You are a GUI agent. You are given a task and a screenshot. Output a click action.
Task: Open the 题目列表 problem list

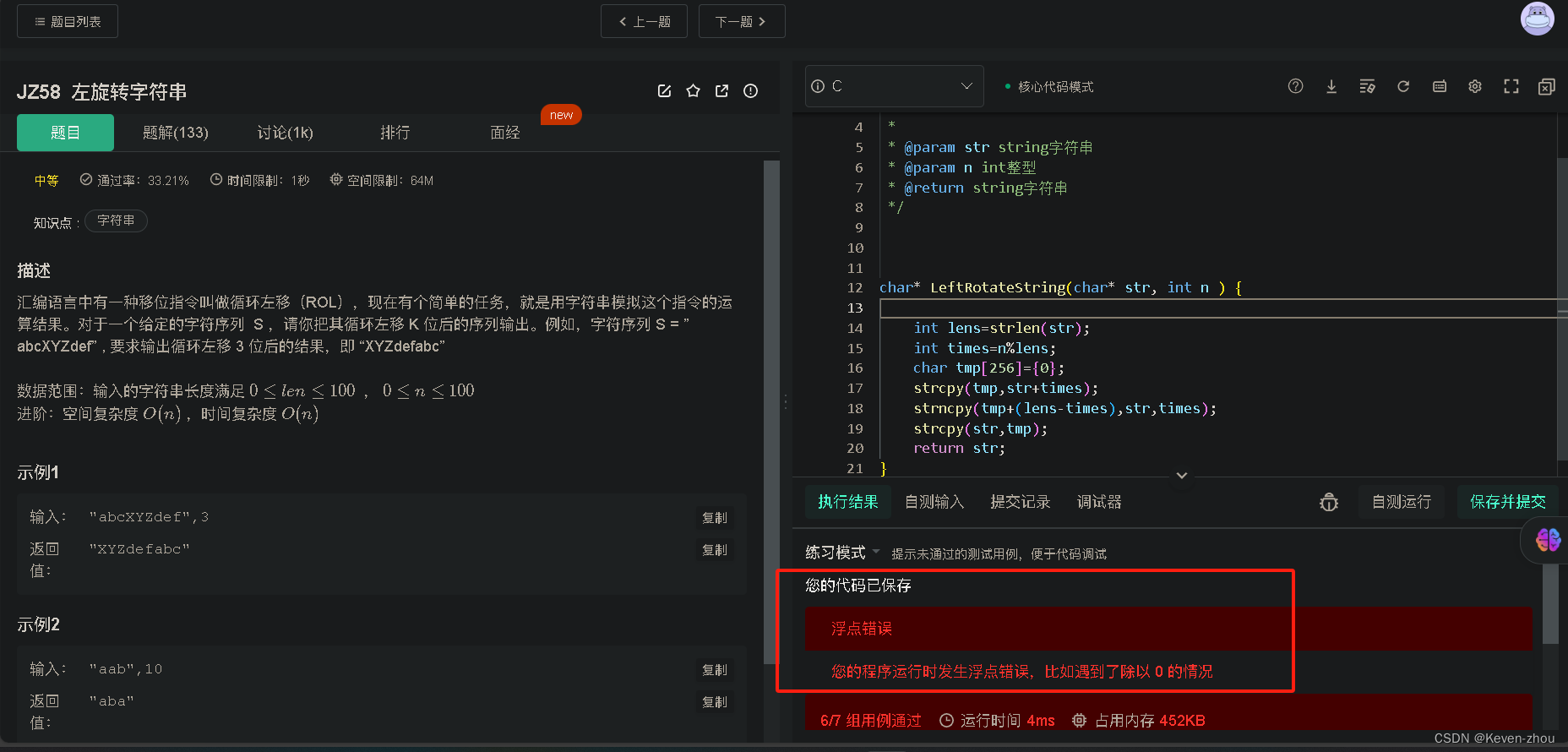[68, 21]
